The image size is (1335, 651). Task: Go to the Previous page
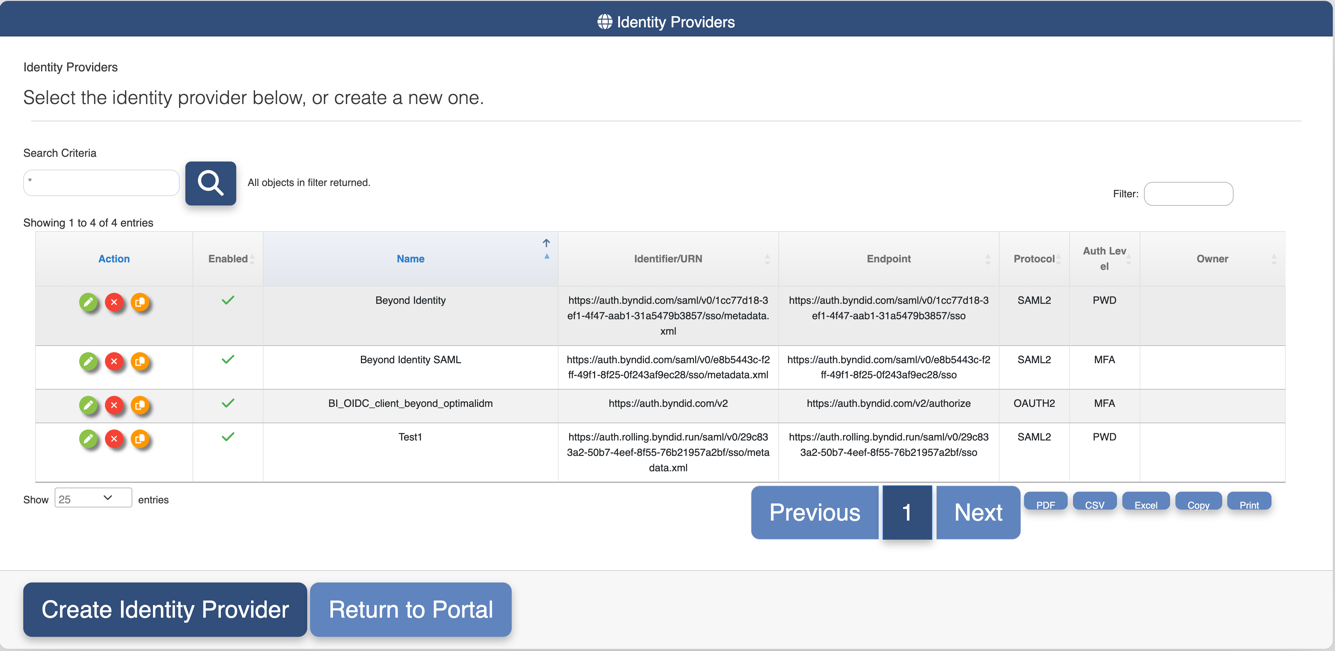(815, 512)
